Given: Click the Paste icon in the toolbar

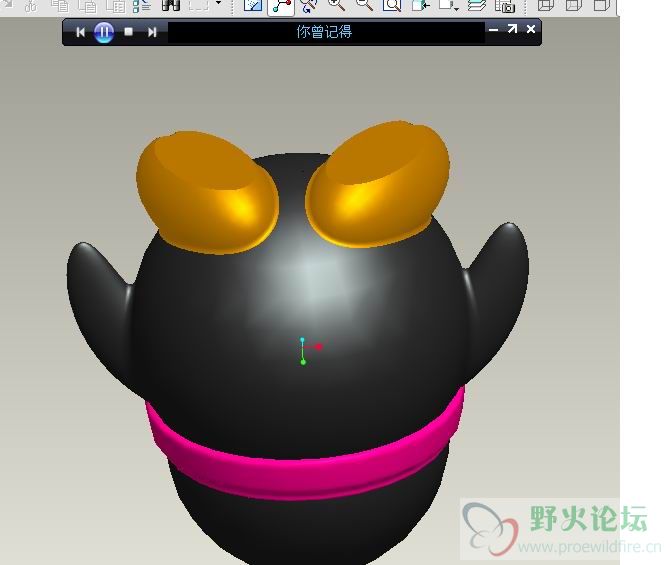Looking at the screenshot, I should [x=87, y=6].
